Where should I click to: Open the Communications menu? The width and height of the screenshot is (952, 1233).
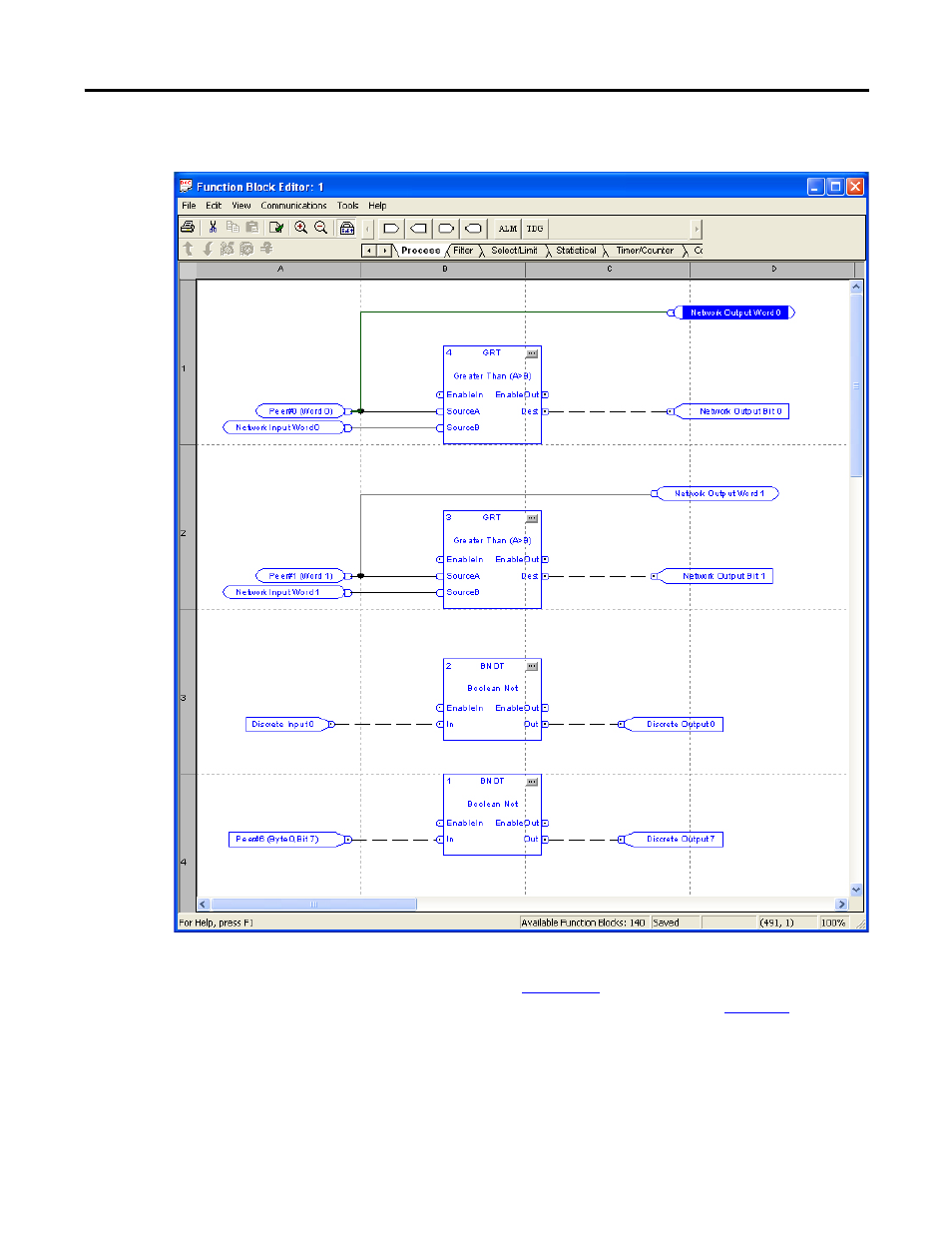[294, 206]
